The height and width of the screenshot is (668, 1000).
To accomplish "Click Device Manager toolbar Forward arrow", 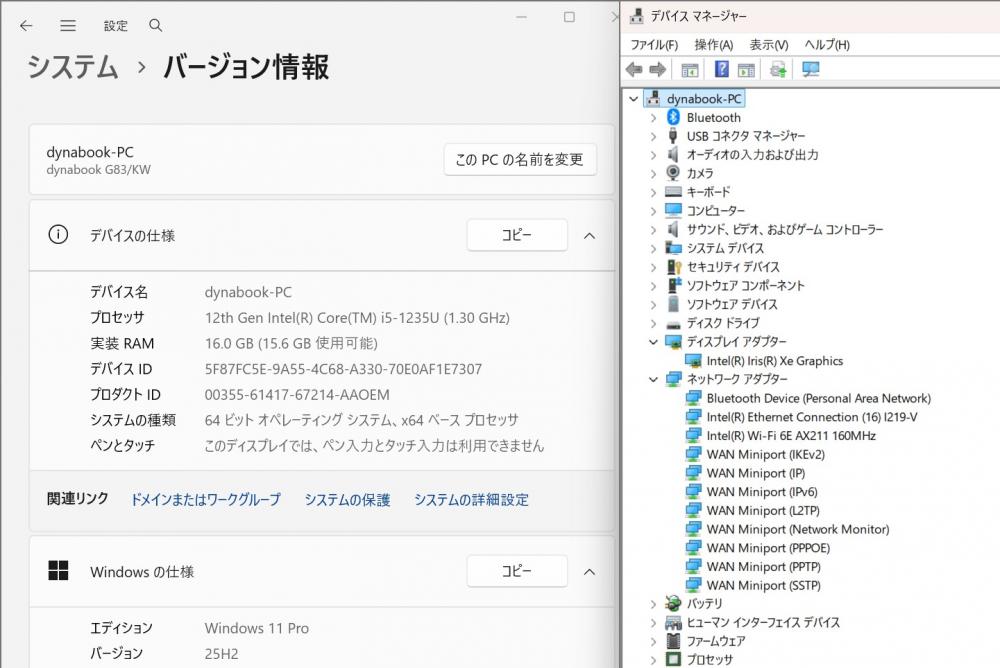I will 658,69.
